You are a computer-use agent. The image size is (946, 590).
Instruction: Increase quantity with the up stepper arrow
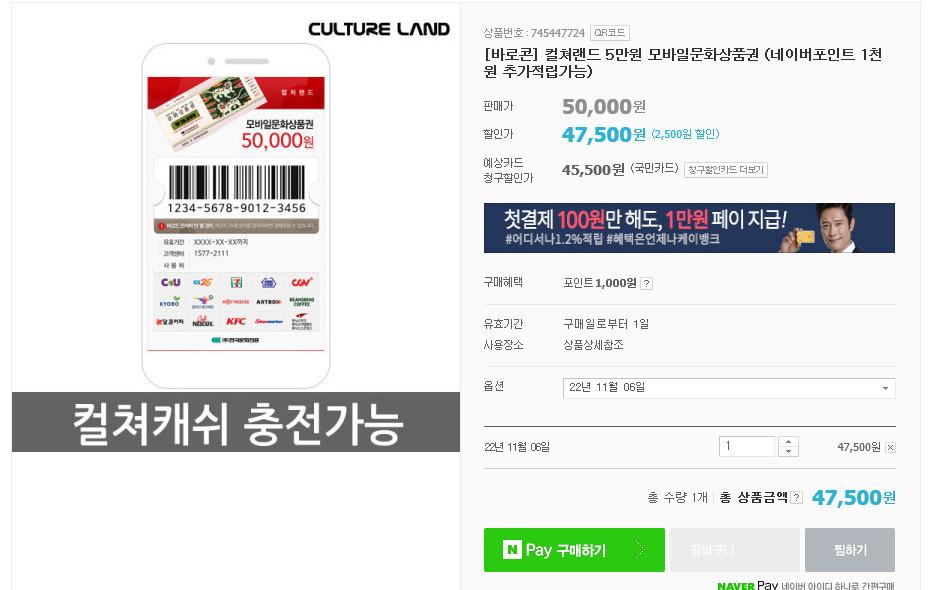pos(788,442)
